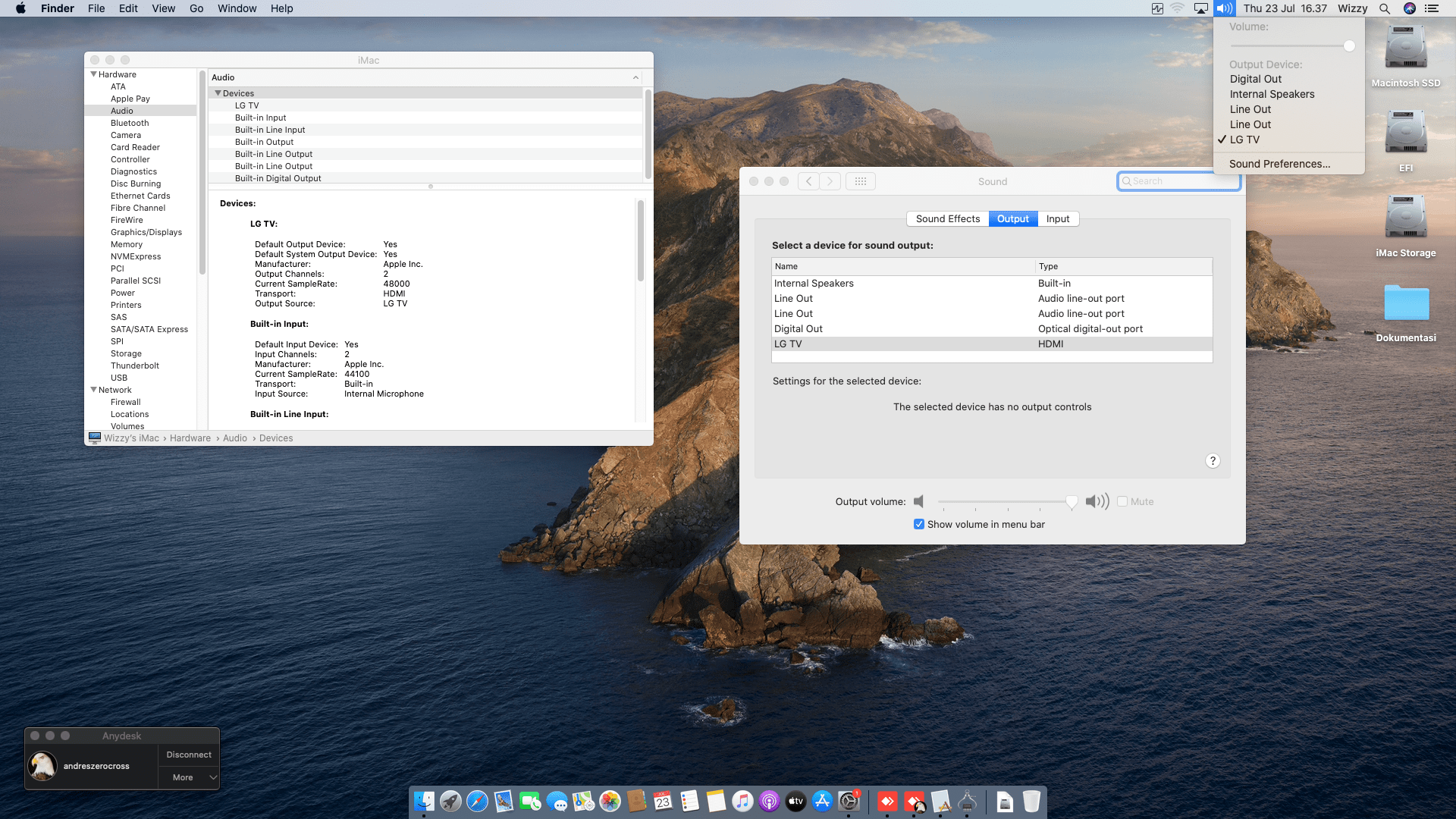Select Internal Speakers in output device table
Screen dimensions: 1456x819
coord(992,283)
